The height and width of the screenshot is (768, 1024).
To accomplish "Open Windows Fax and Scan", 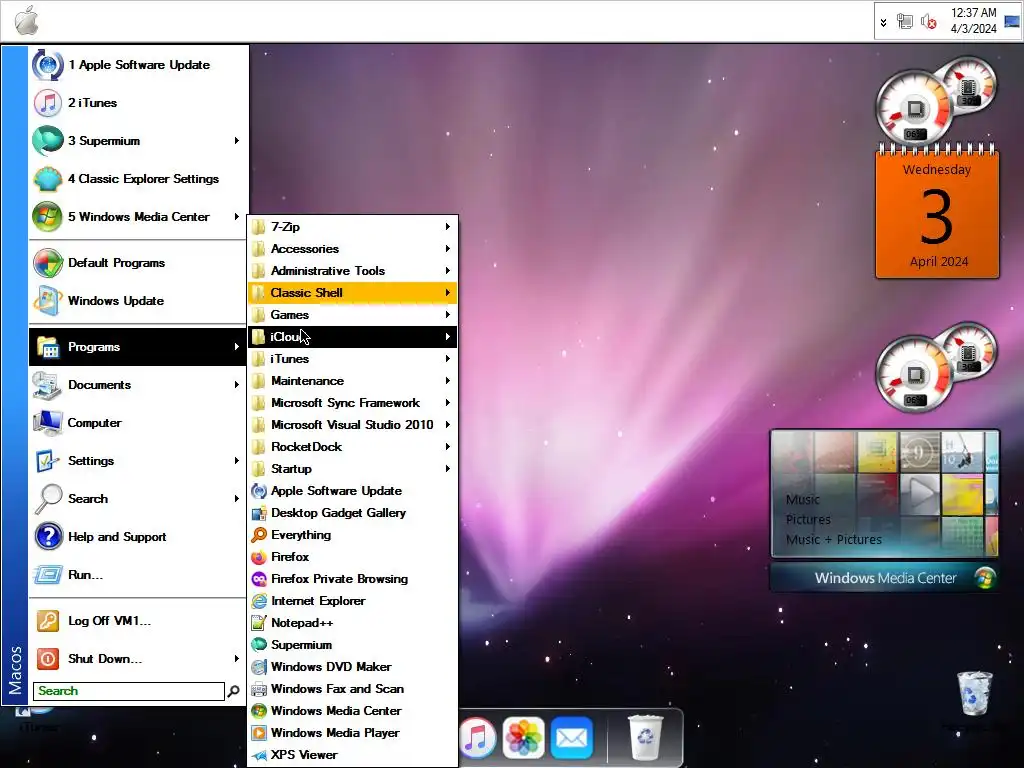I will (x=353, y=688).
